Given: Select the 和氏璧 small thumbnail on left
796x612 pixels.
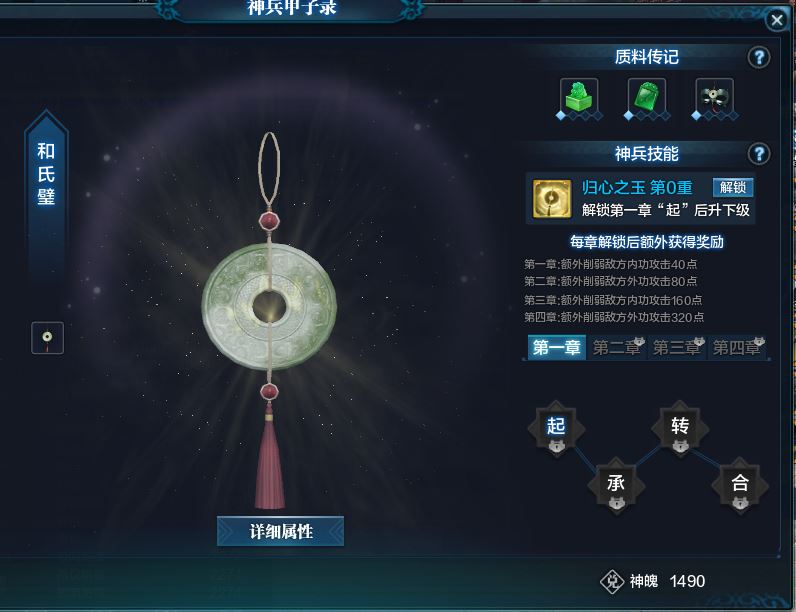Looking at the screenshot, I should coord(48,337).
